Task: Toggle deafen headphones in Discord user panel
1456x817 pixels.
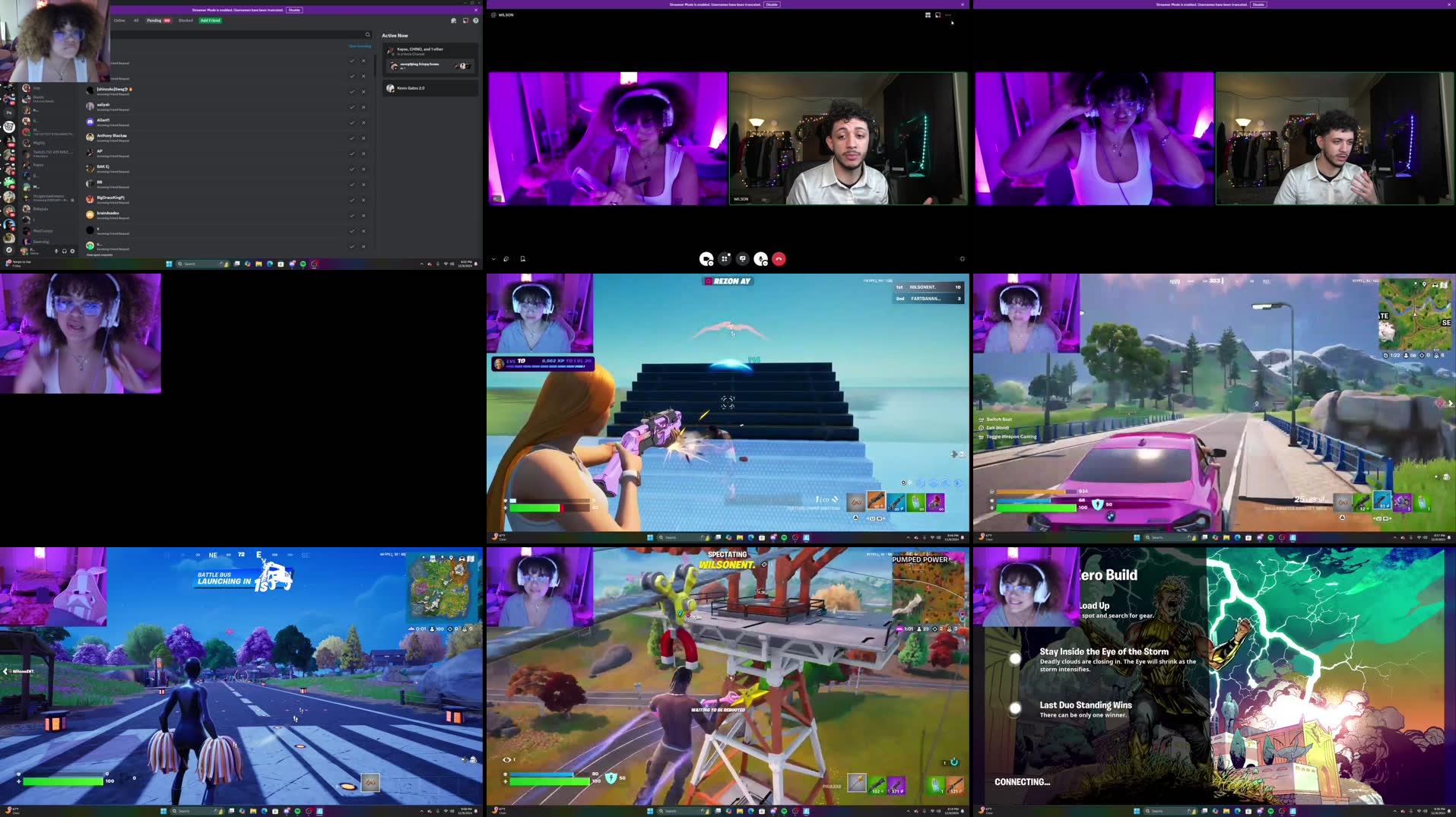Action: point(64,251)
